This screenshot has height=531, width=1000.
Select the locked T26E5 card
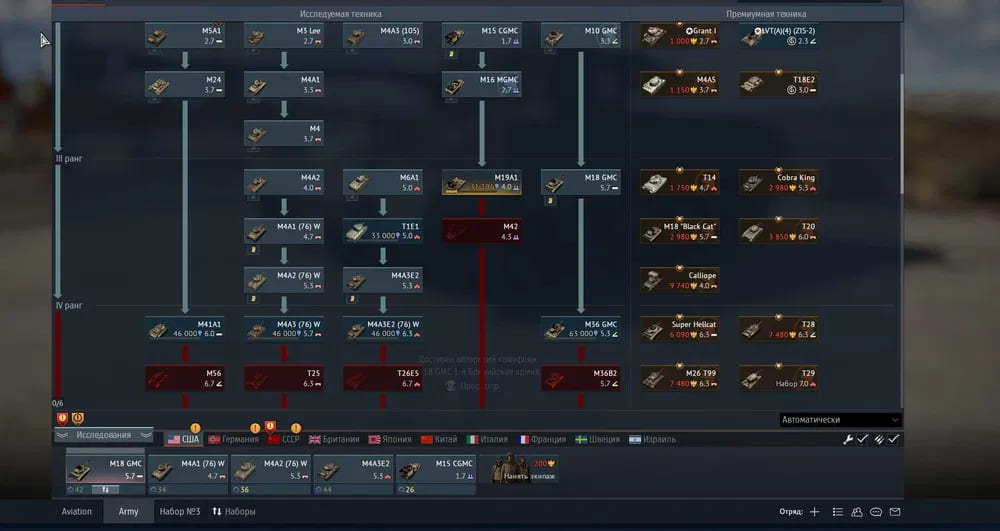[382, 379]
